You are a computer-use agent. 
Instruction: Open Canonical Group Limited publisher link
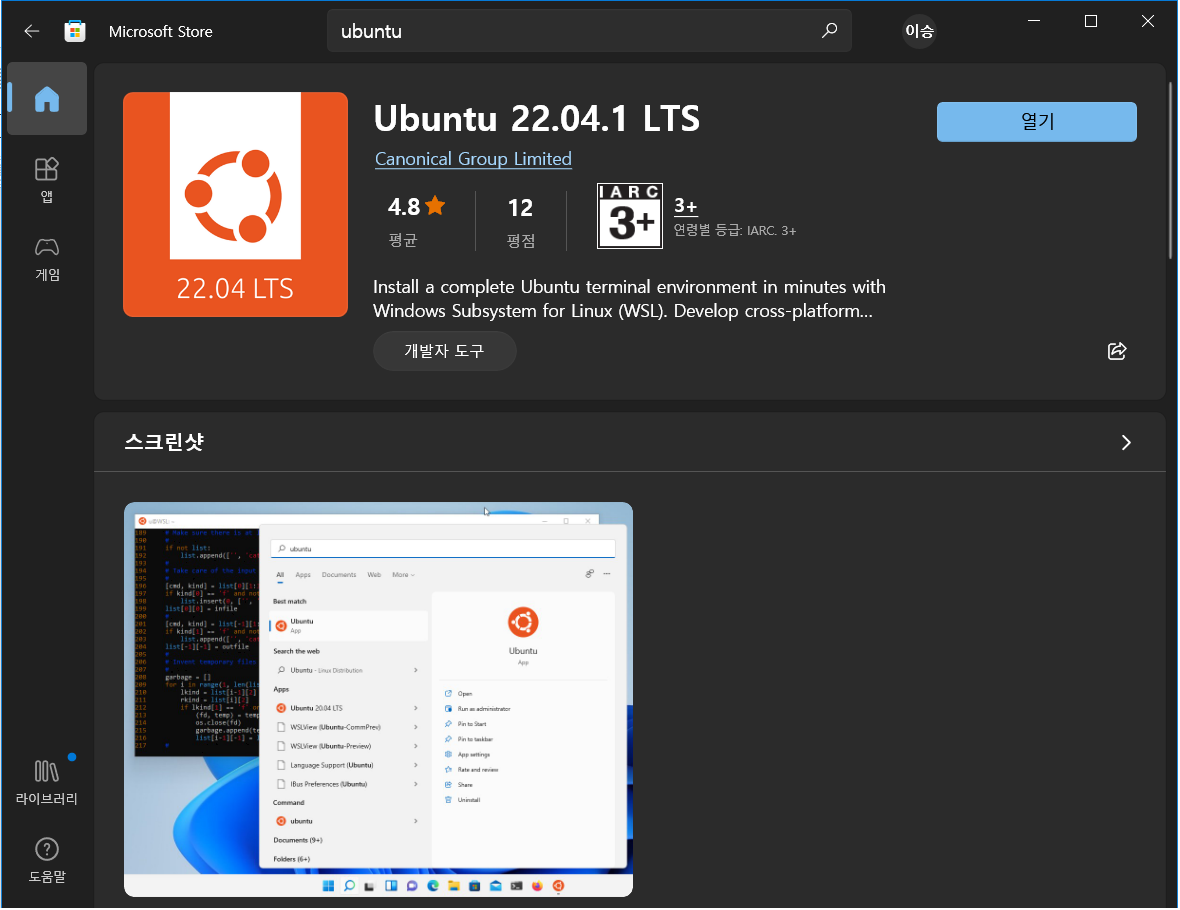click(473, 159)
